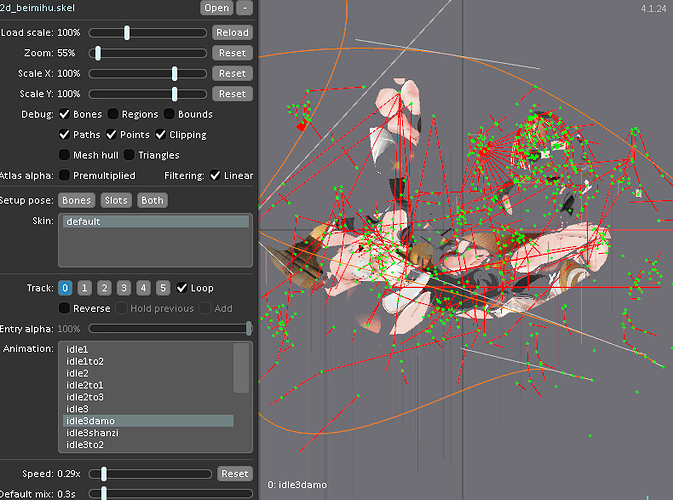The width and height of the screenshot is (673, 500).
Task: Select animation idle1
Action: click(x=148, y=349)
